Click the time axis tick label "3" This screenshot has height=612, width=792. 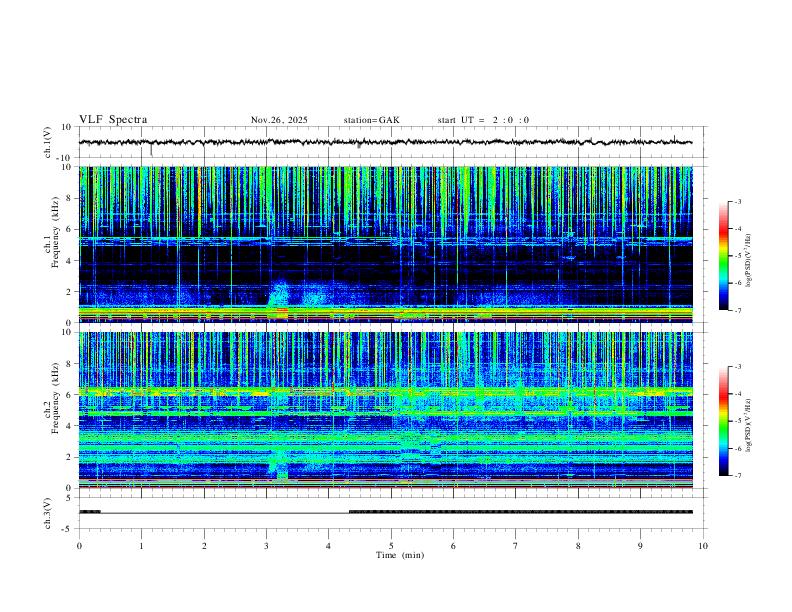(266, 546)
